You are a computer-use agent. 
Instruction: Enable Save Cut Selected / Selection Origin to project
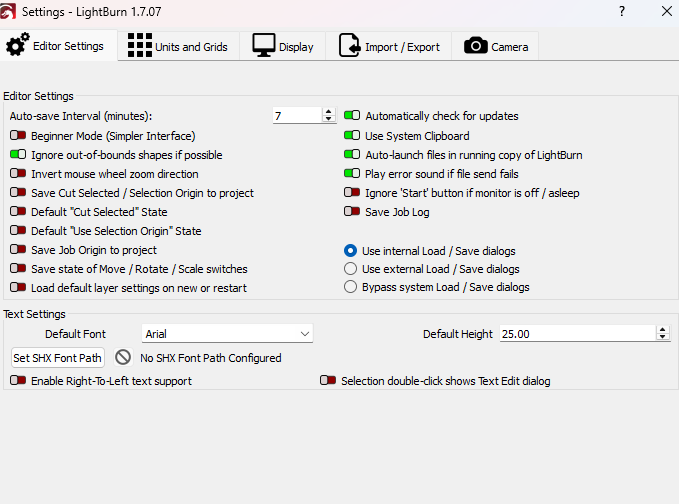tap(18, 192)
